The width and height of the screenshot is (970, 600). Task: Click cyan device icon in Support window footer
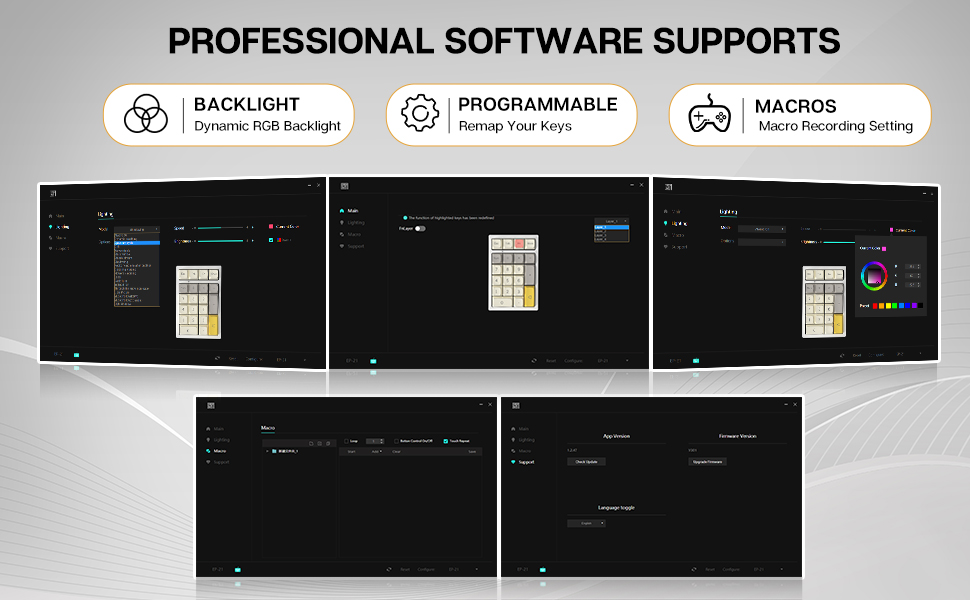[x=543, y=570]
